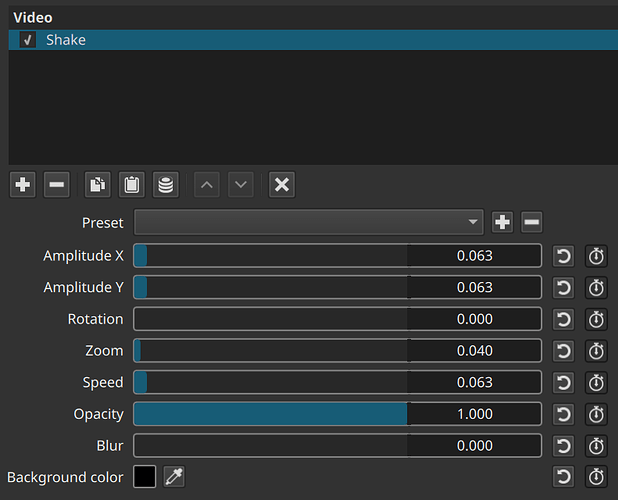This screenshot has height=500, width=618.
Task: Click the Zoom slider
Action: coord(270,351)
